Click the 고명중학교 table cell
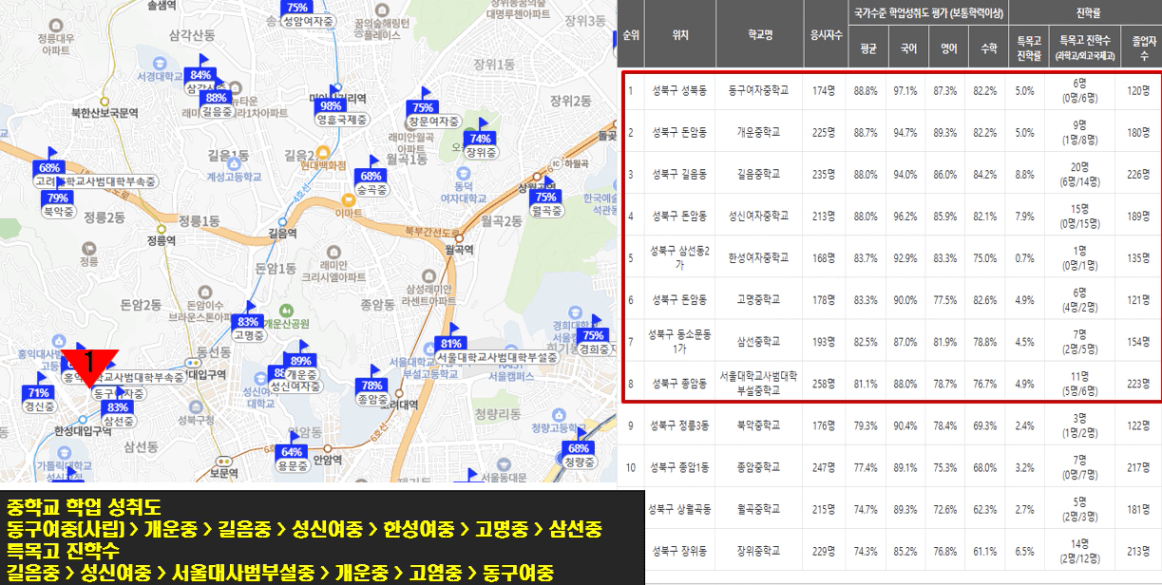Viewport: 1162px width, 585px height. [x=760, y=300]
